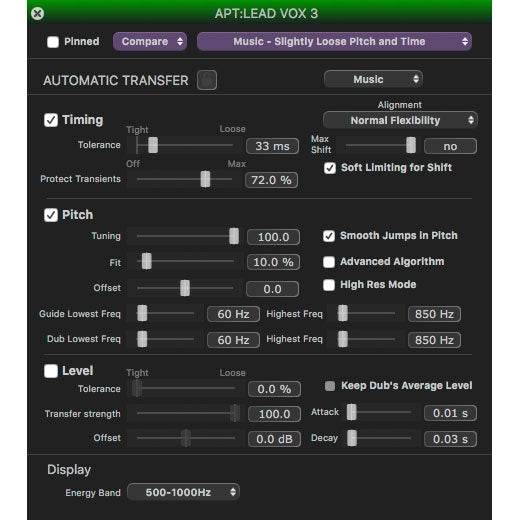Click the Decay 0.03 s value field
The width and height of the screenshot is (520, 520).
[450, 439]
